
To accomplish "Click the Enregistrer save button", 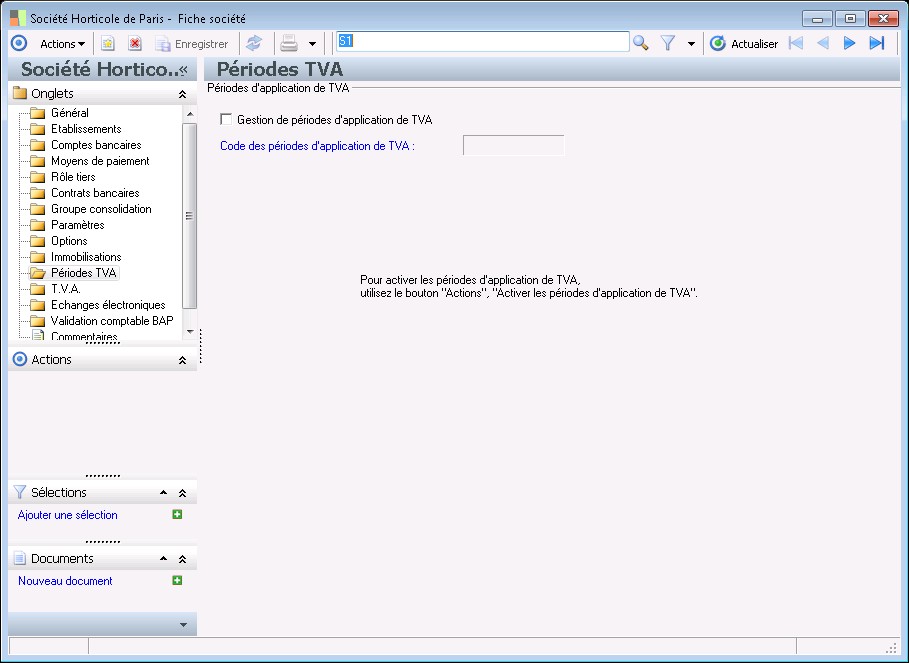I will pos(192,44).
